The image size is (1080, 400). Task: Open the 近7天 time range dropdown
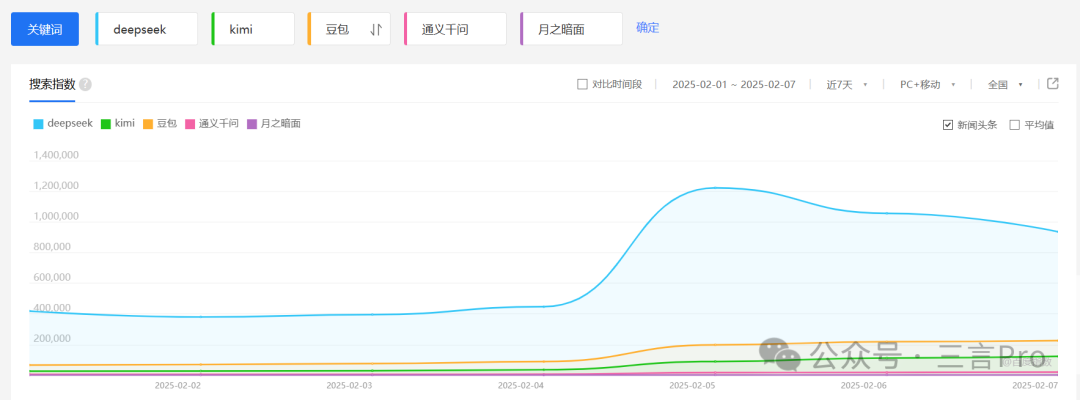[x=846, y=85]
